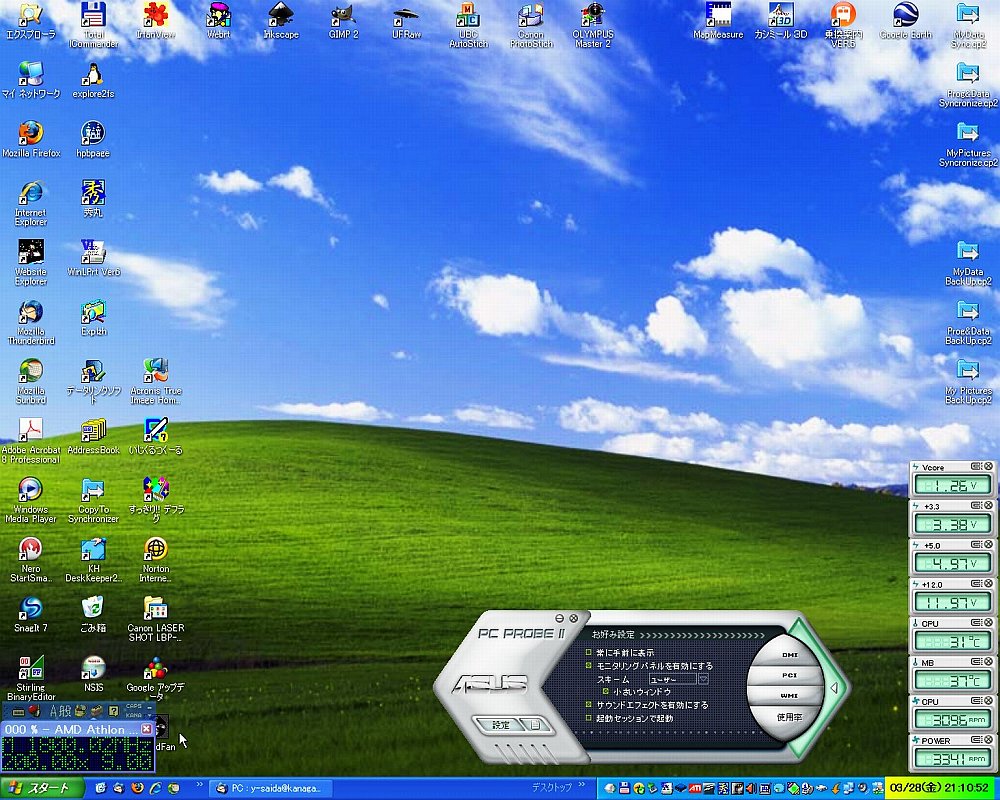
Task: Click the CopyTo Synchronizer desktop icon
Action: point(93,500)
